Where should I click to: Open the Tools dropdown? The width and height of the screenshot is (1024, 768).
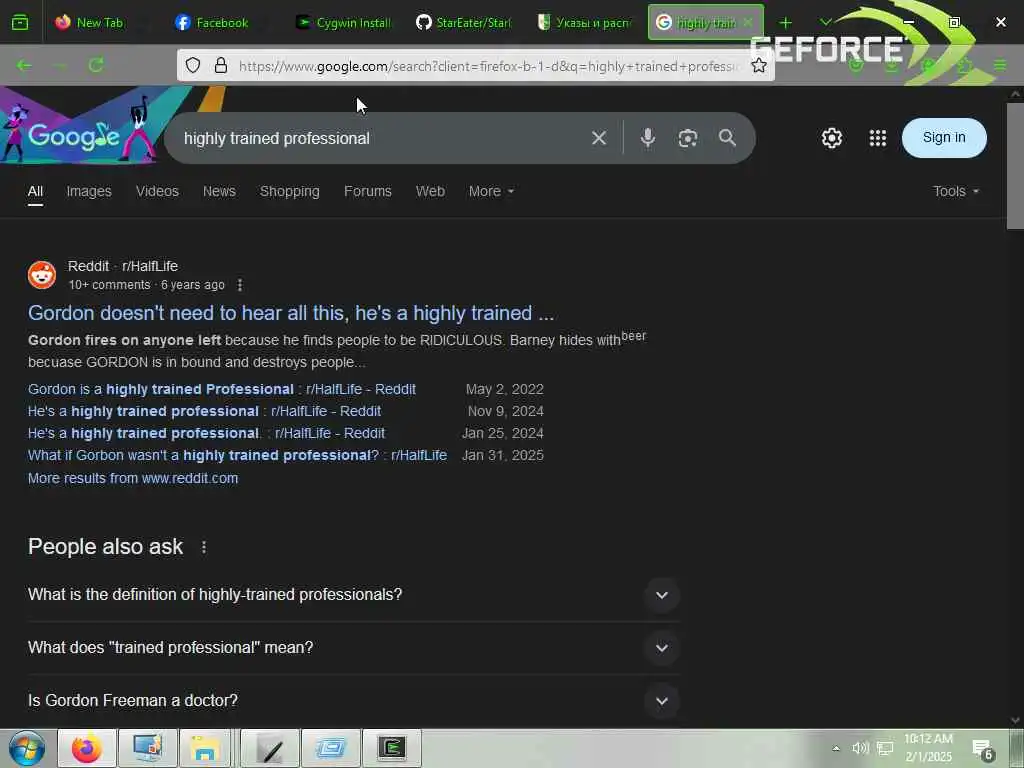[955, 191]
